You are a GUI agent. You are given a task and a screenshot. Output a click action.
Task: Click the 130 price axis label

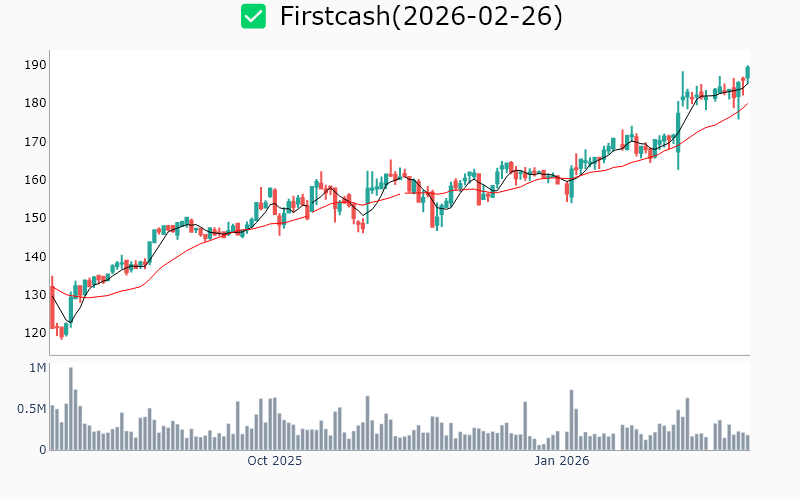point(37,295)
